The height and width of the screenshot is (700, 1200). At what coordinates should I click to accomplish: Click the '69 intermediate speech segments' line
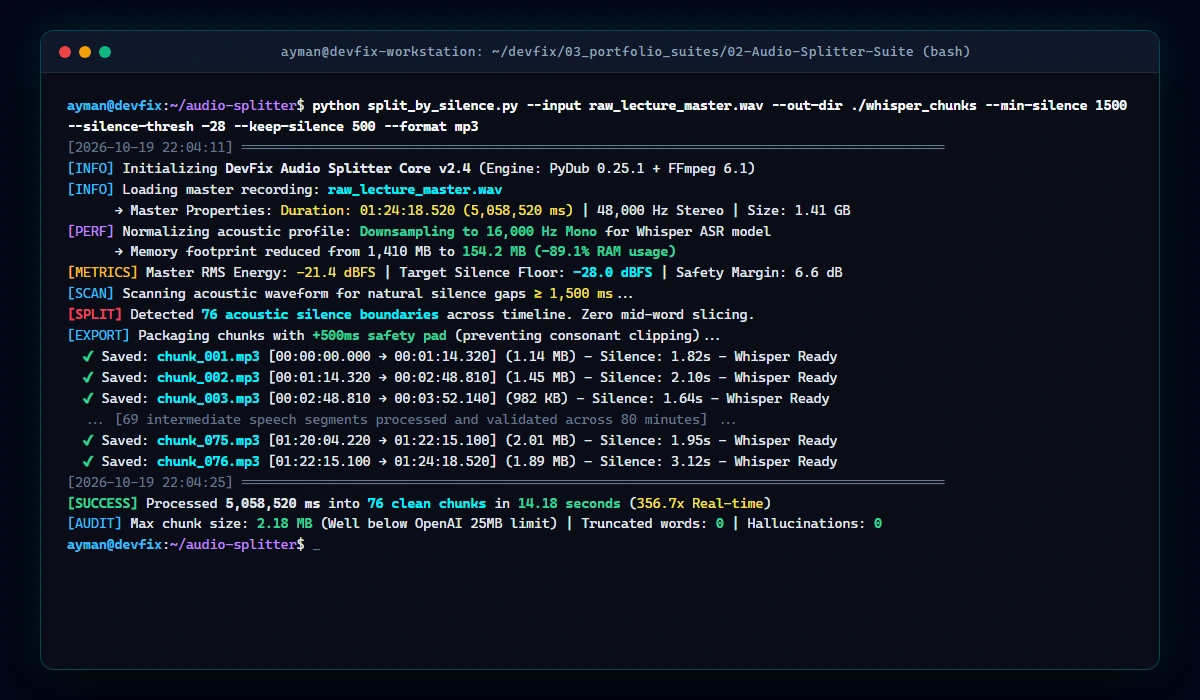410,420
